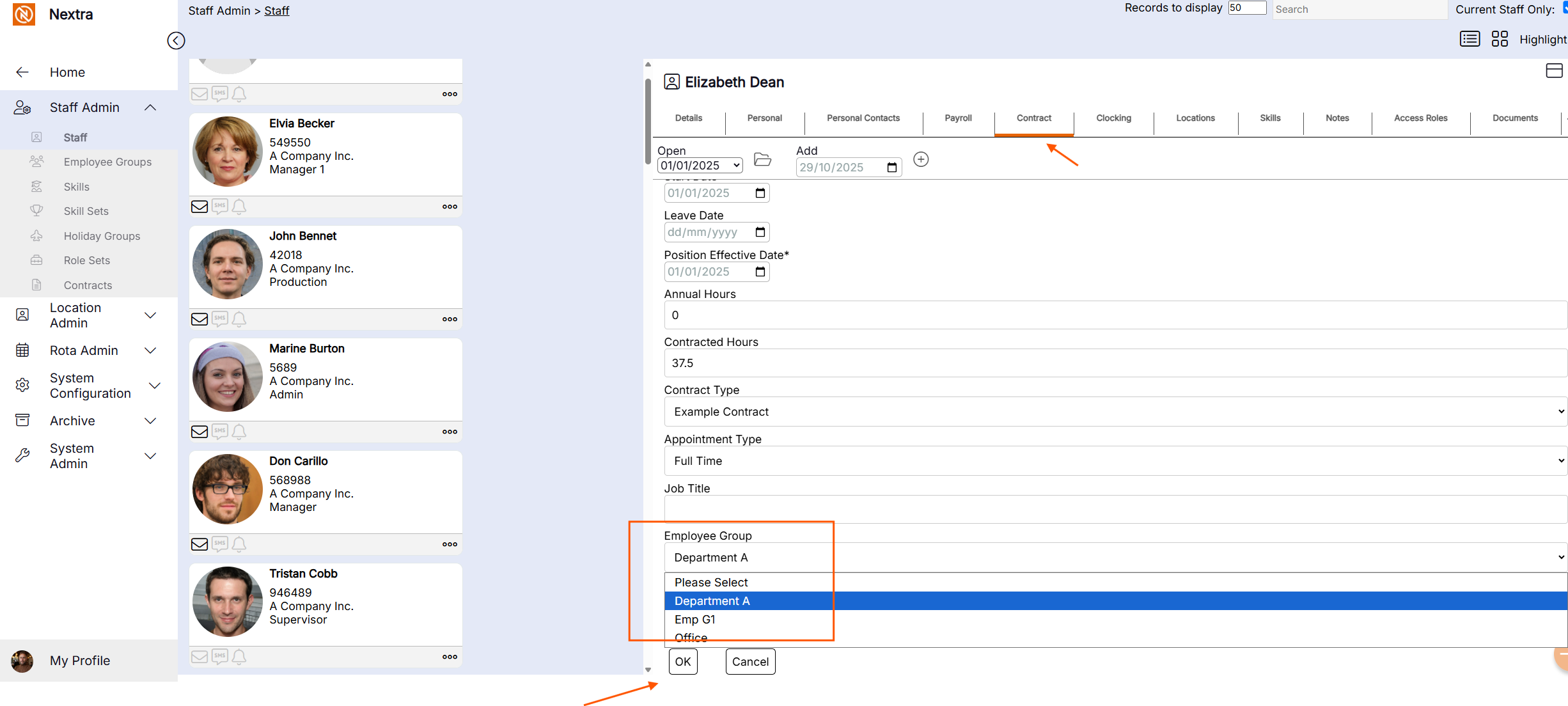Click the open contract folder icon
Screen dimensions: 1568x706
click(762, 160)
